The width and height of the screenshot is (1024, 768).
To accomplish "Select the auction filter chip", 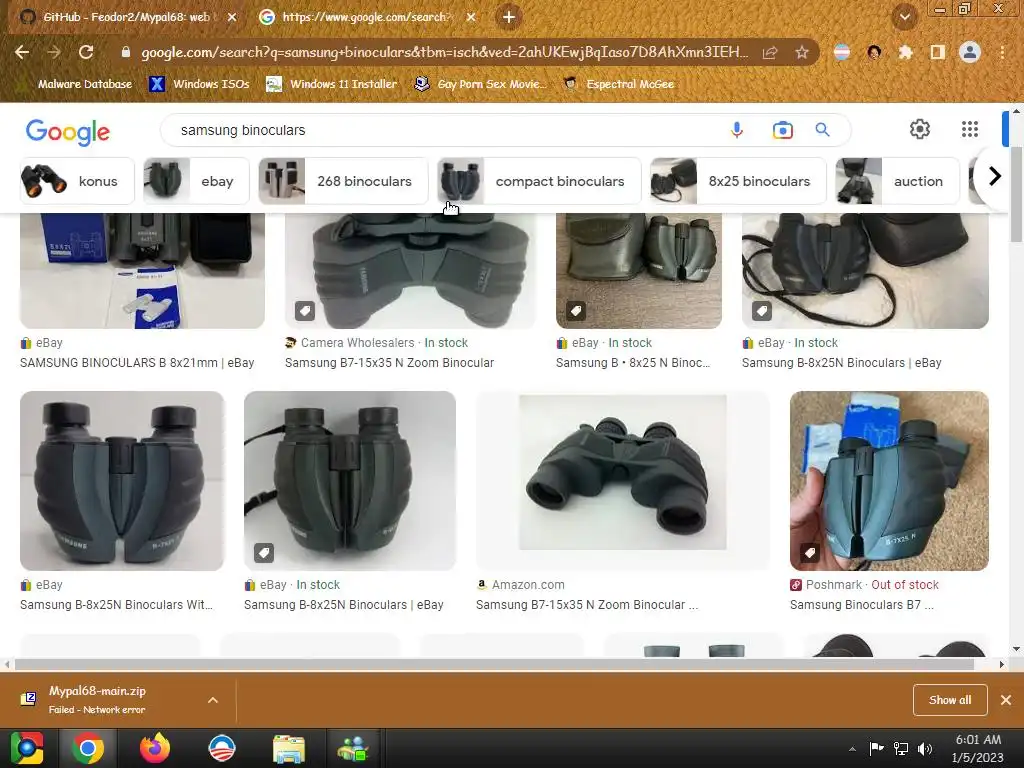I will [x=897, y=181].
